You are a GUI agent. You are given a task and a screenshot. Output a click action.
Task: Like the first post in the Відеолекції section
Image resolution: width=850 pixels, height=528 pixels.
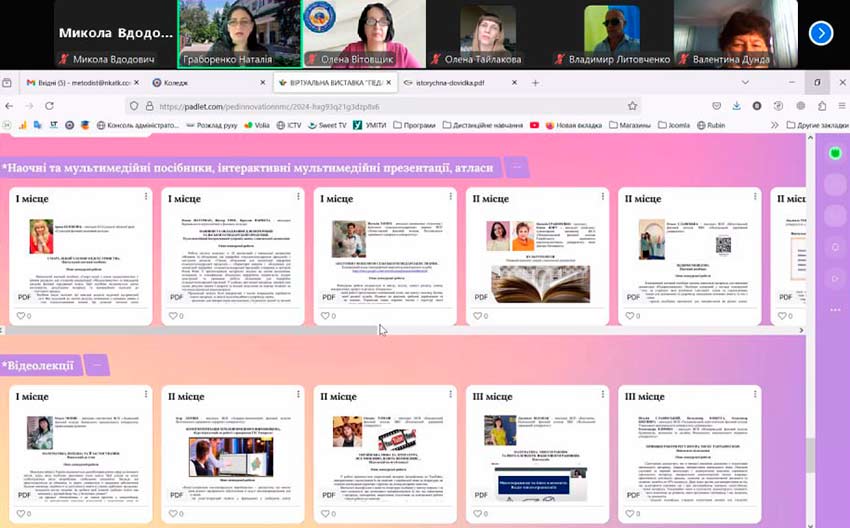[21, 513]
